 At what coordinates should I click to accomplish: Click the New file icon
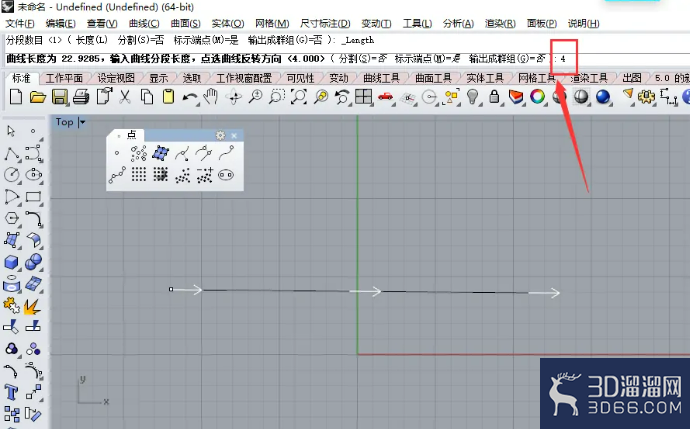16,96
